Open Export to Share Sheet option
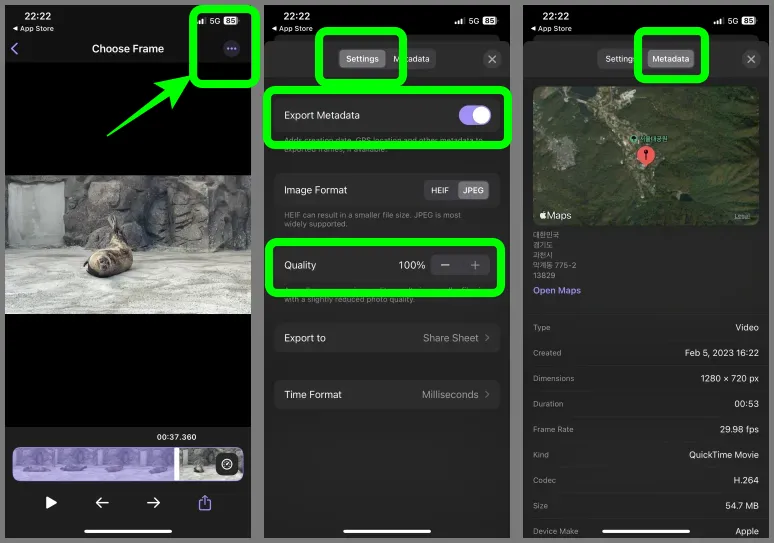This screenshot has width=774, height=543. tap(387, 338)
